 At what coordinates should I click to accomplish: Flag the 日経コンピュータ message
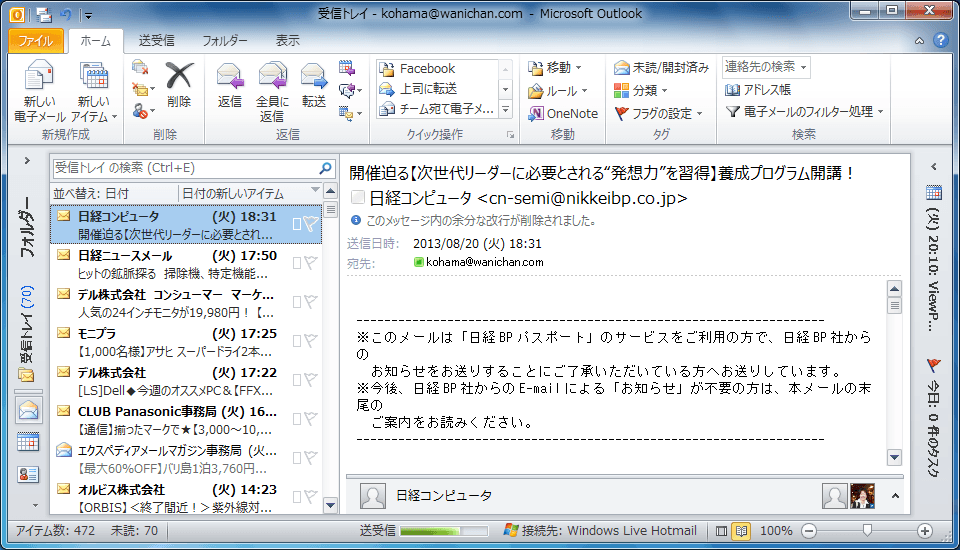[x=311, y=224]
